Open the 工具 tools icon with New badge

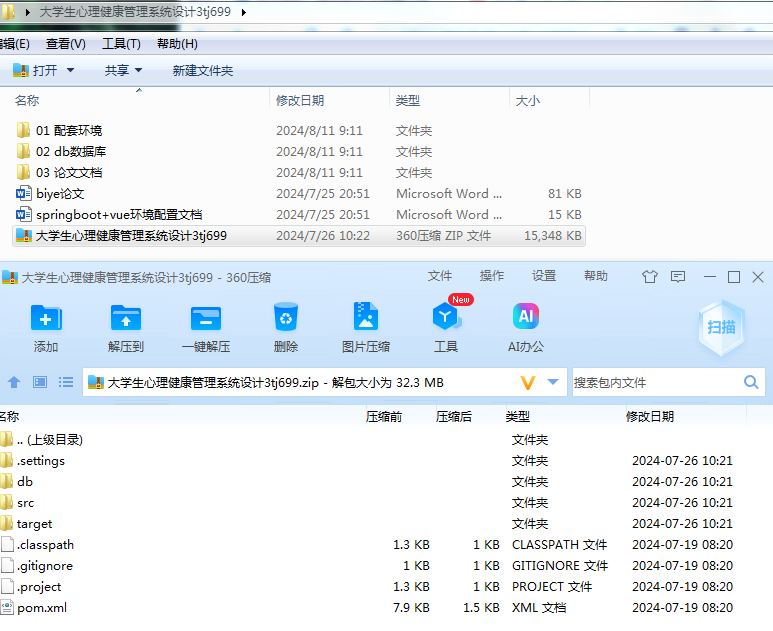(x=447, y=316)
